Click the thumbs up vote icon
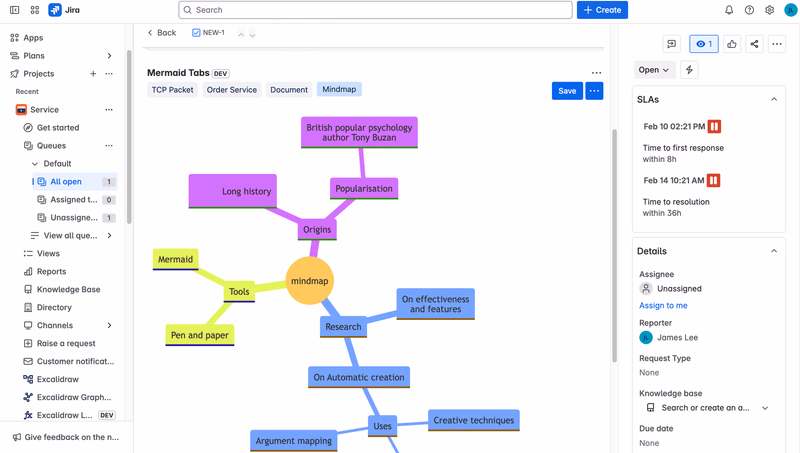This screenshot has width=800, height=453. 732,44
